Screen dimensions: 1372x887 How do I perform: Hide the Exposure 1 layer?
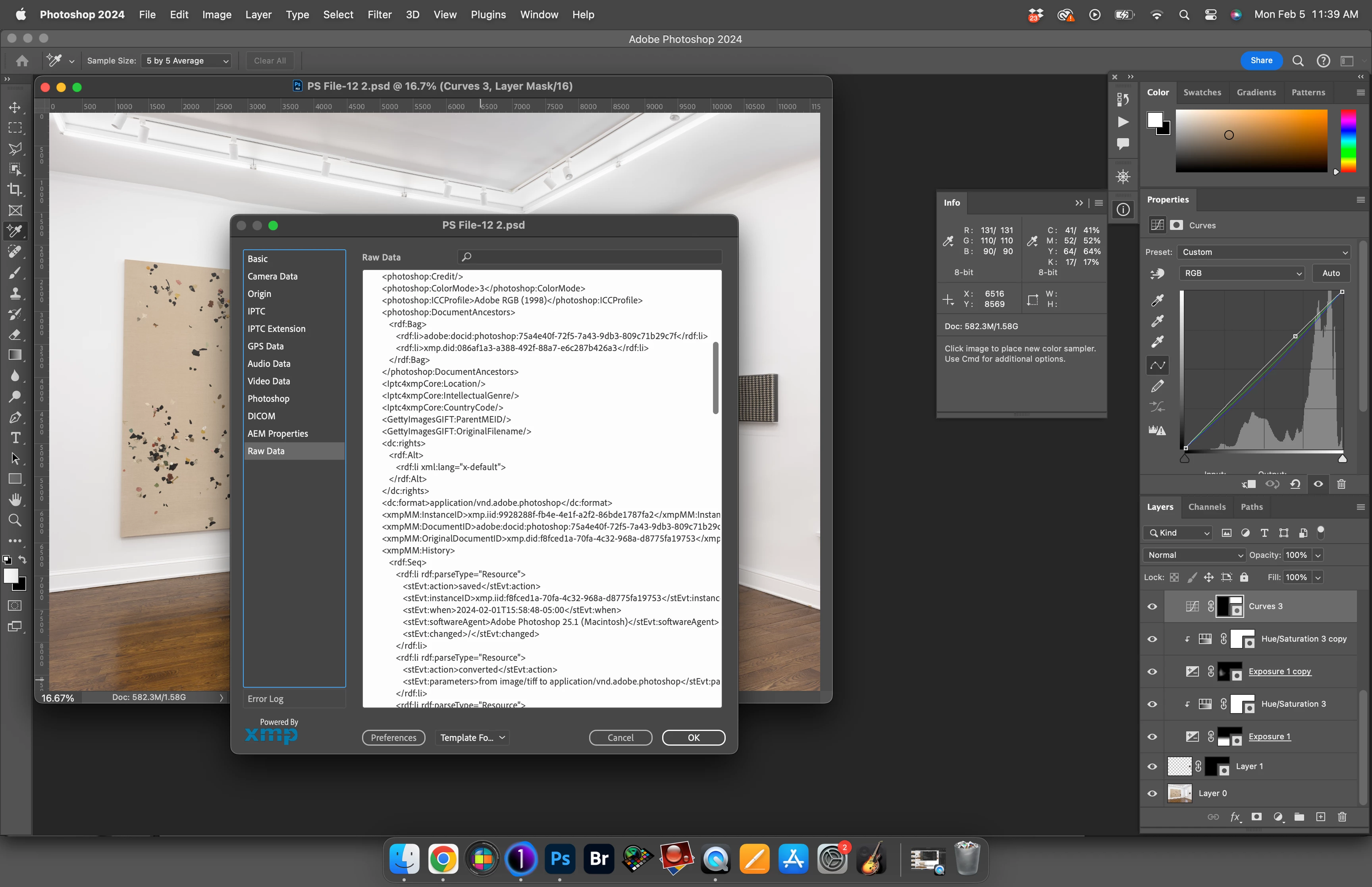pyautogui.click(x=1152, y=737)
